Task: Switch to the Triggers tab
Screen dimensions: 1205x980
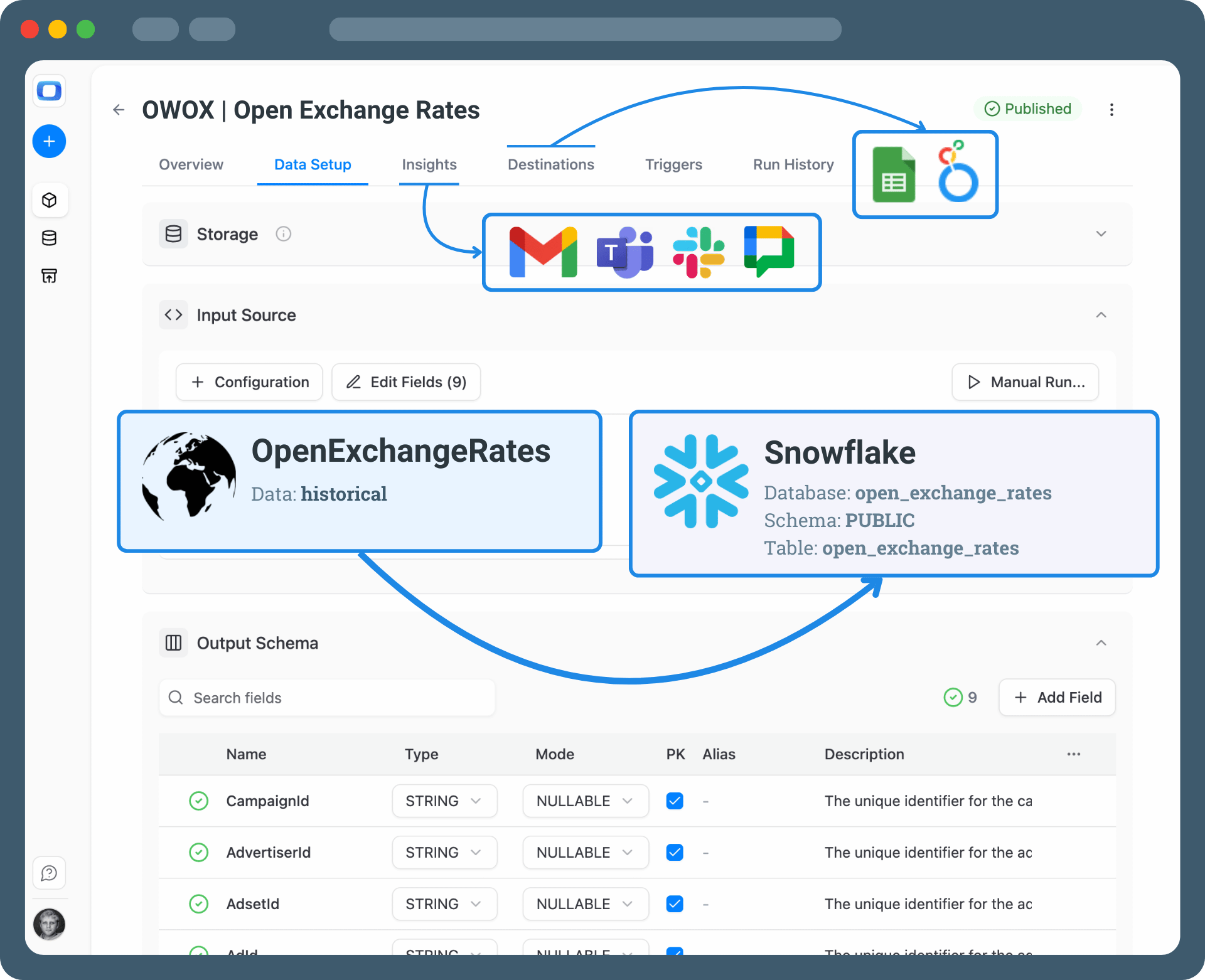Action: 673,165
